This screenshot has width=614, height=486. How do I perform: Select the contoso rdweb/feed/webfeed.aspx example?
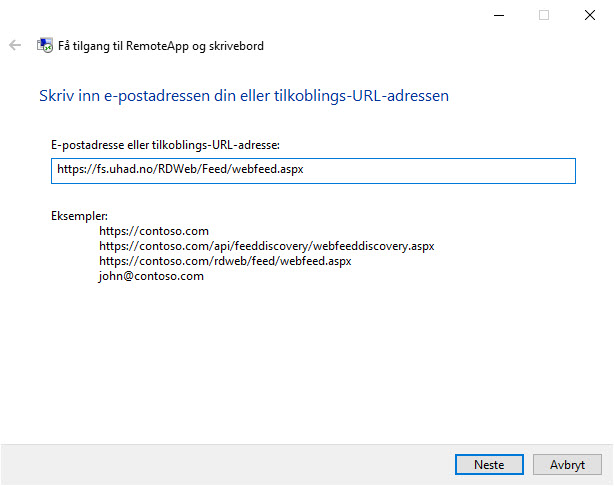(x=225, y=261)
